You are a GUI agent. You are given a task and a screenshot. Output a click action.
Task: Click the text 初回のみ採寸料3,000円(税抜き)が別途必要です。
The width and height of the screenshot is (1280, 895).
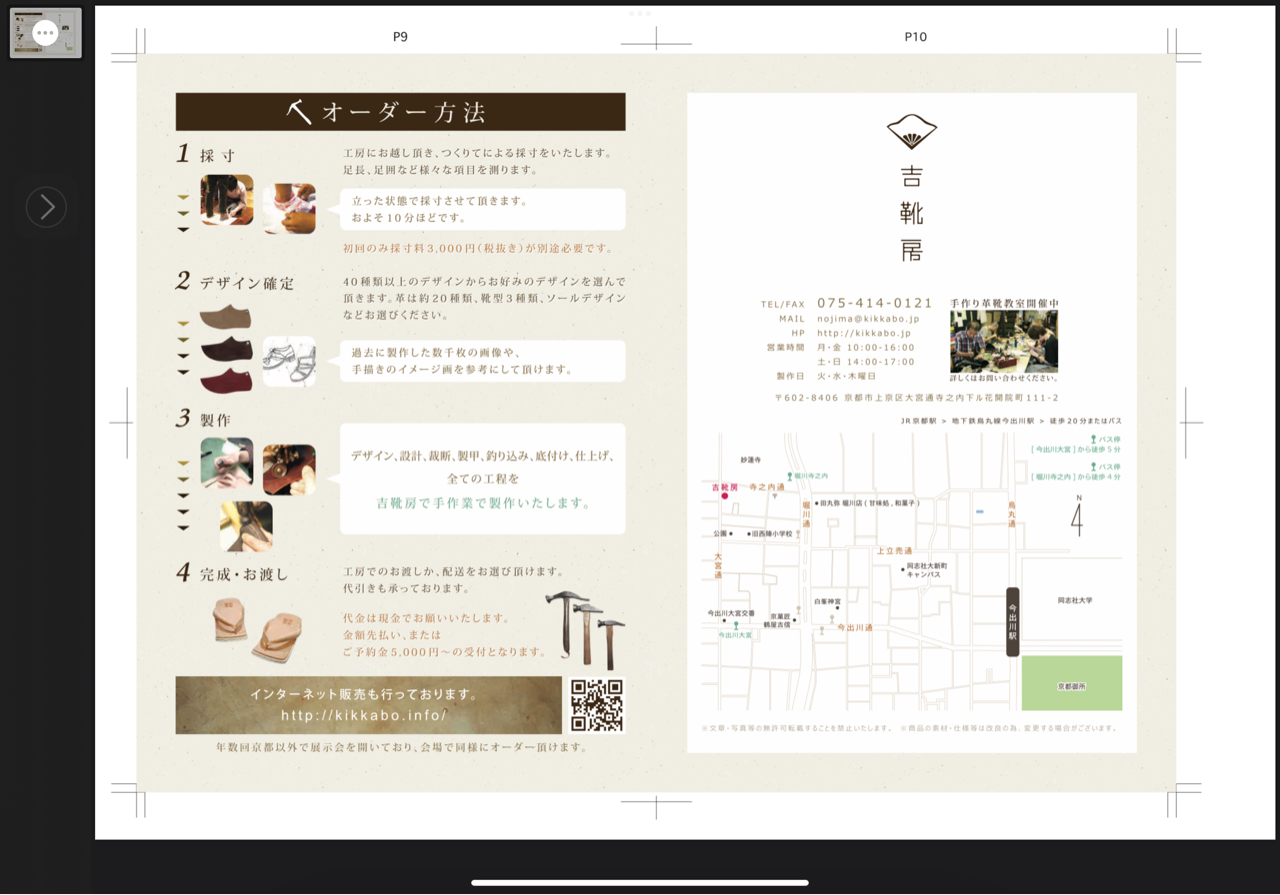click(478, 248)
